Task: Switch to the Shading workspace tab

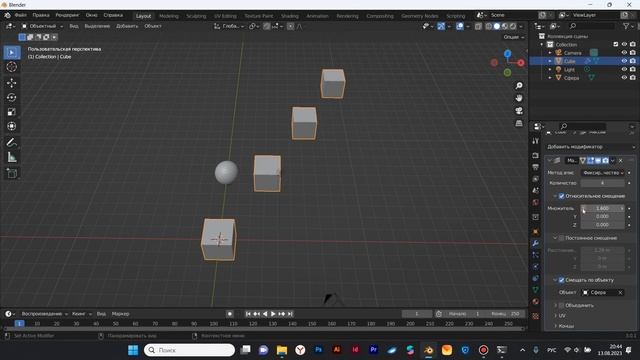Action: coord(289,16)
